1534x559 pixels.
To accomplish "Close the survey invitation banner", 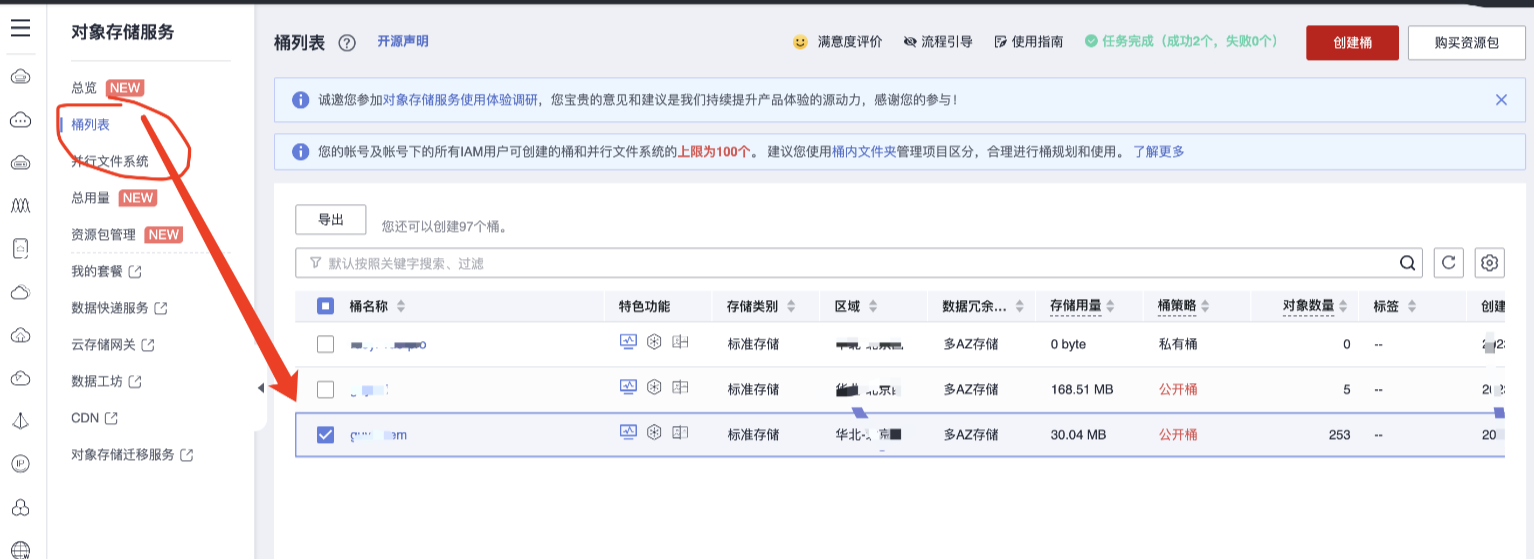I will tap(1500, 100).
